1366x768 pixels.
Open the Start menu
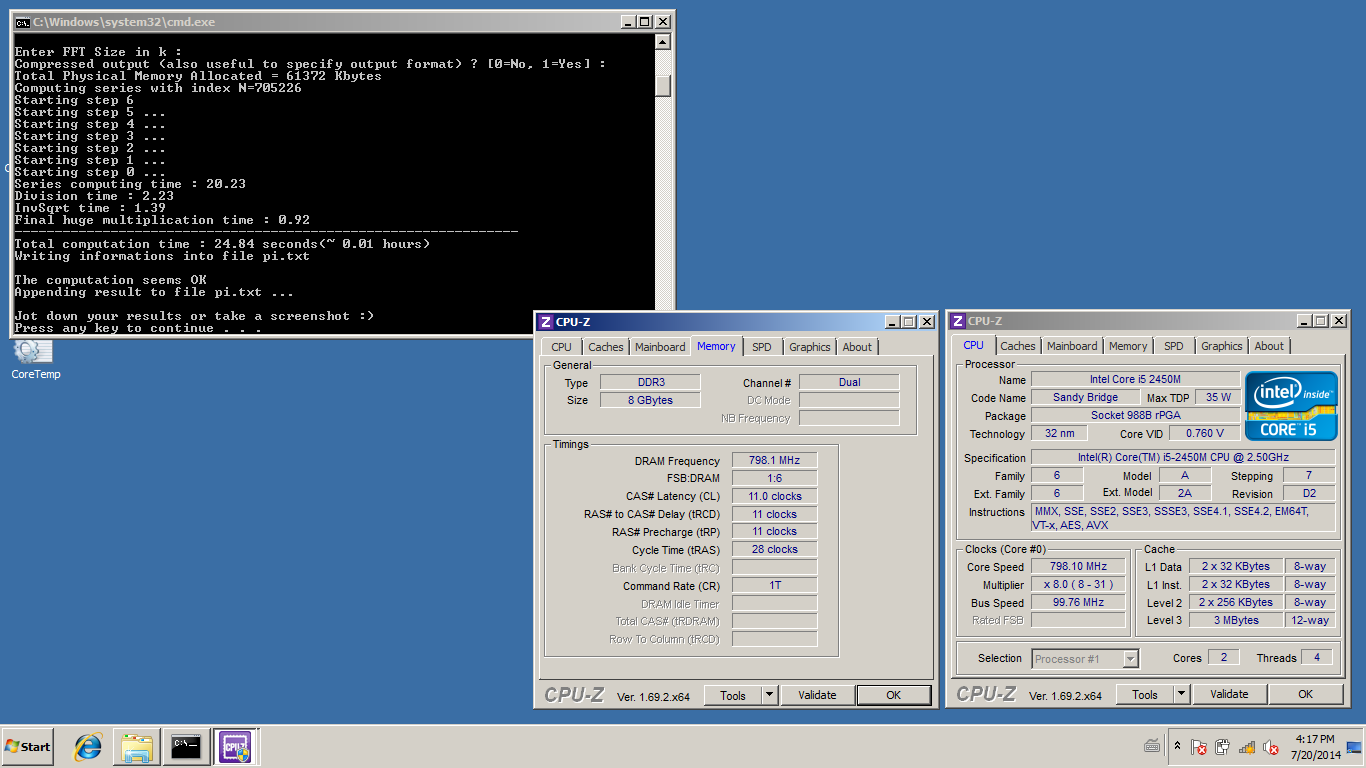pos(28,746)
